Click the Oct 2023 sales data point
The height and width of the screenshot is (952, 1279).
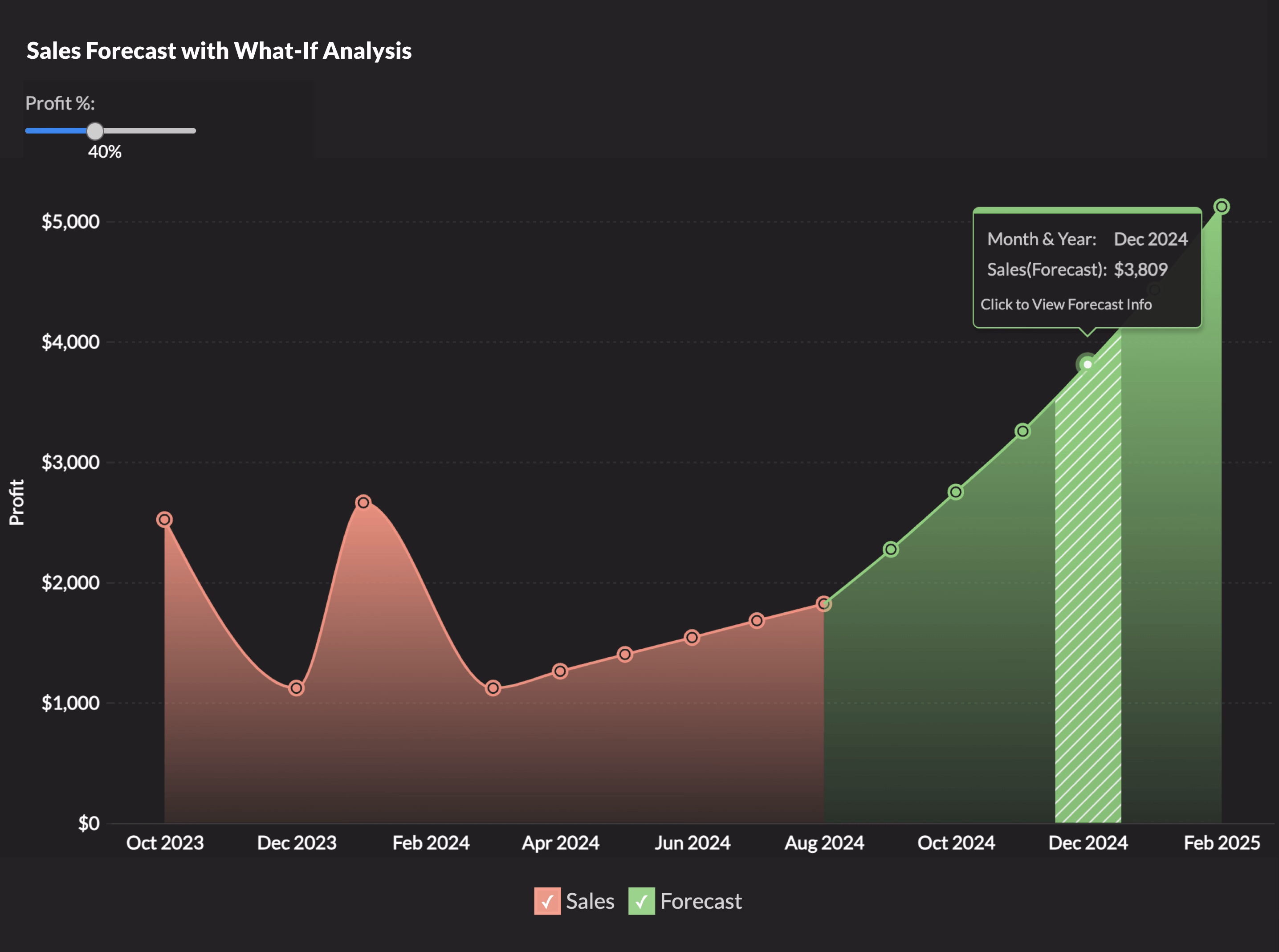coord(164,520)
